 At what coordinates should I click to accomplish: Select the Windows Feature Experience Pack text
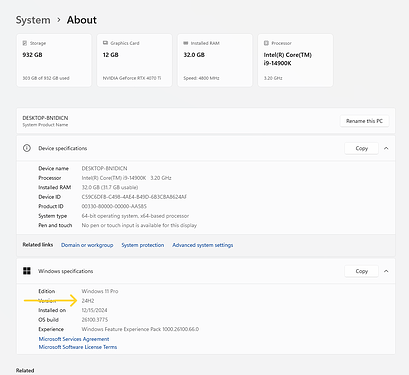140,329
